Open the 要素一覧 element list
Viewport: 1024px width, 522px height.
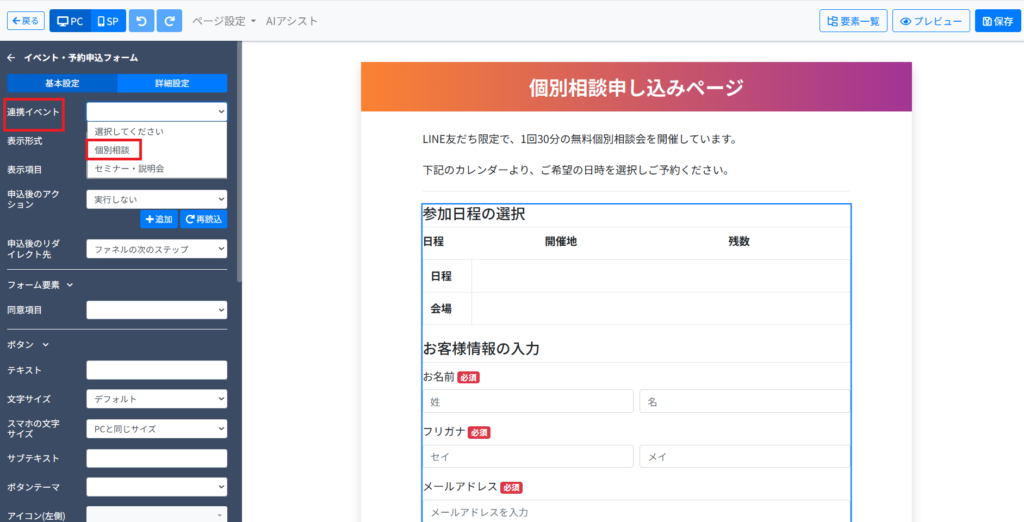852,21
